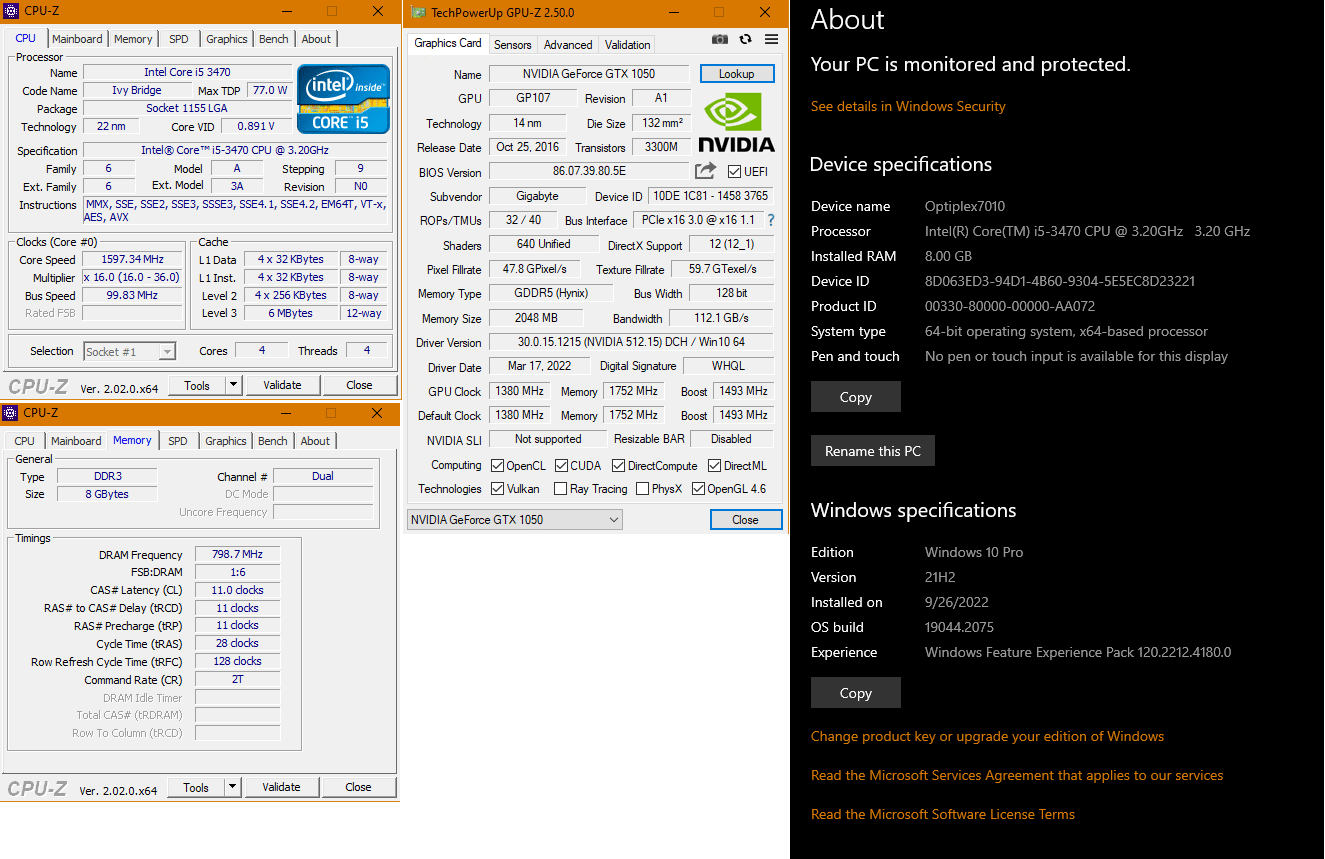Click the CPU-Z title bar icon of Memory window
The image size is (1325, 859).
pos(10,413)
